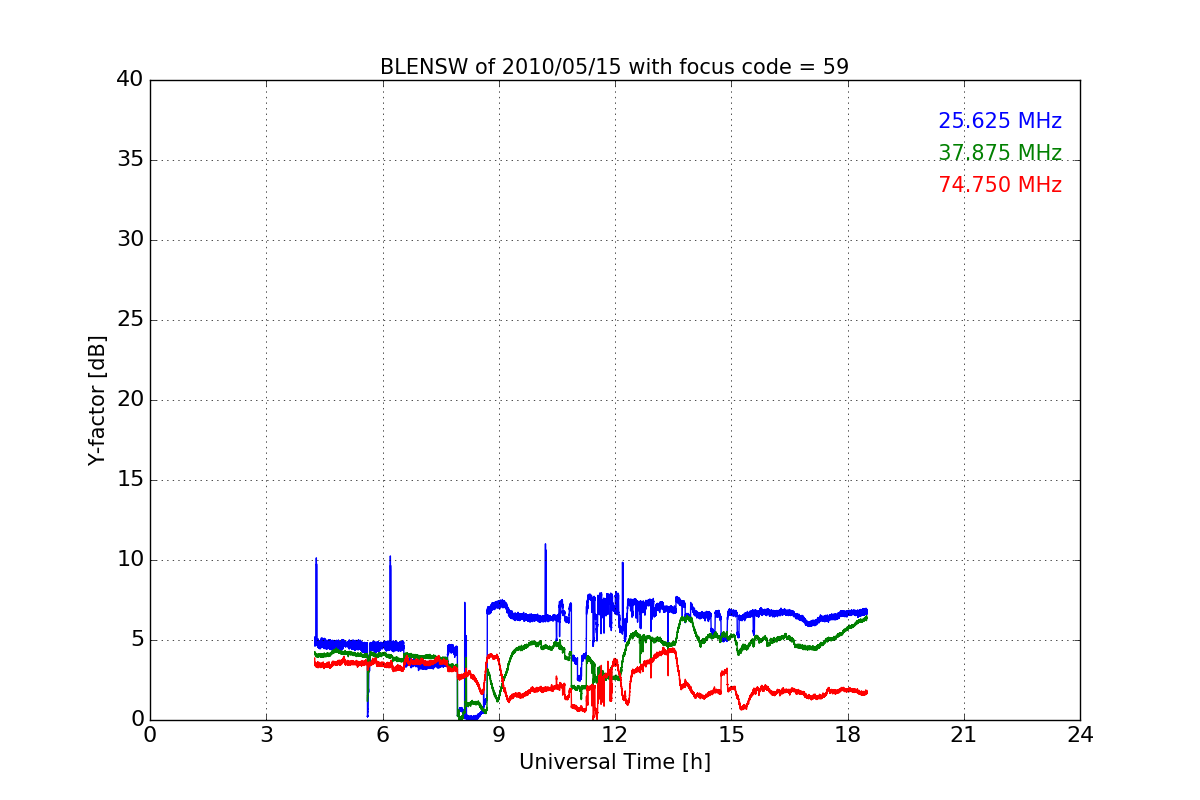
Task: Click the plot title BLENSW of 2010/05/15
Action: 614,67
